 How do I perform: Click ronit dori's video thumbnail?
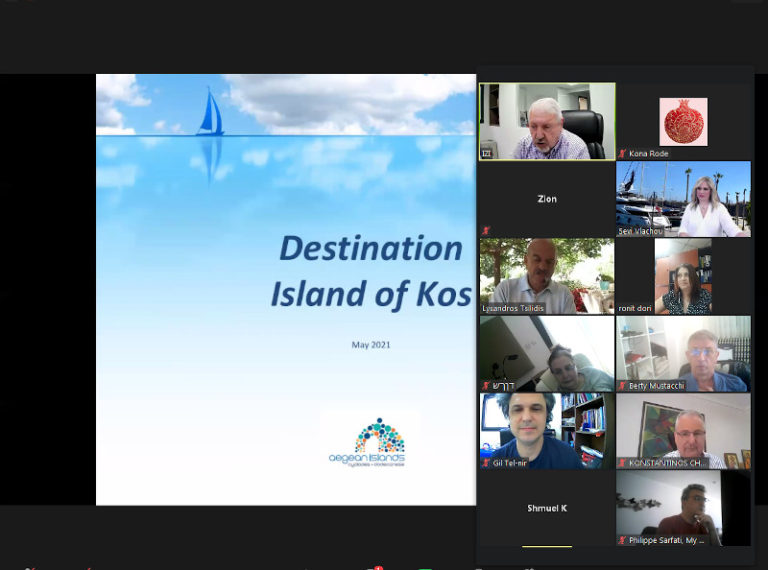[683, 275]
